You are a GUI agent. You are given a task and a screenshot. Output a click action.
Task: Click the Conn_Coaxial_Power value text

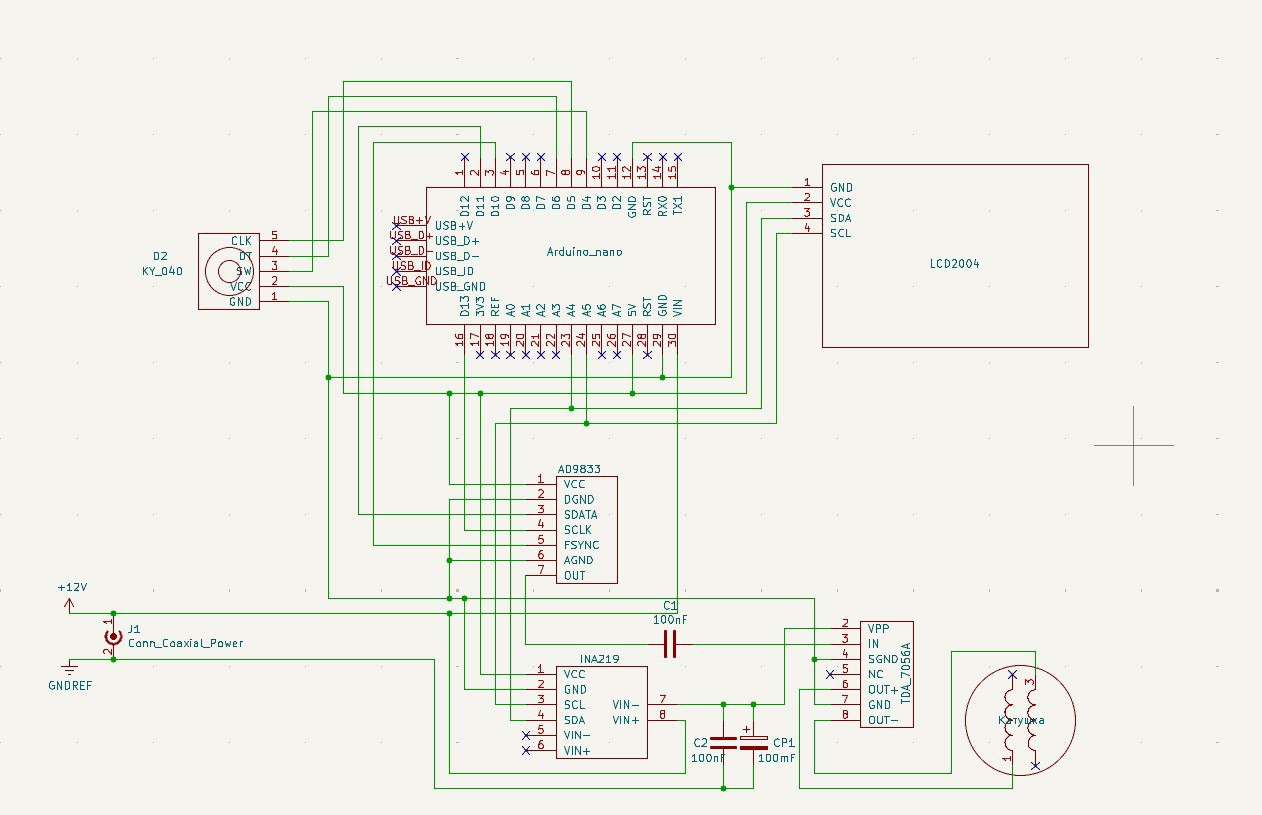pyautogui.click(x=185, y=643)
